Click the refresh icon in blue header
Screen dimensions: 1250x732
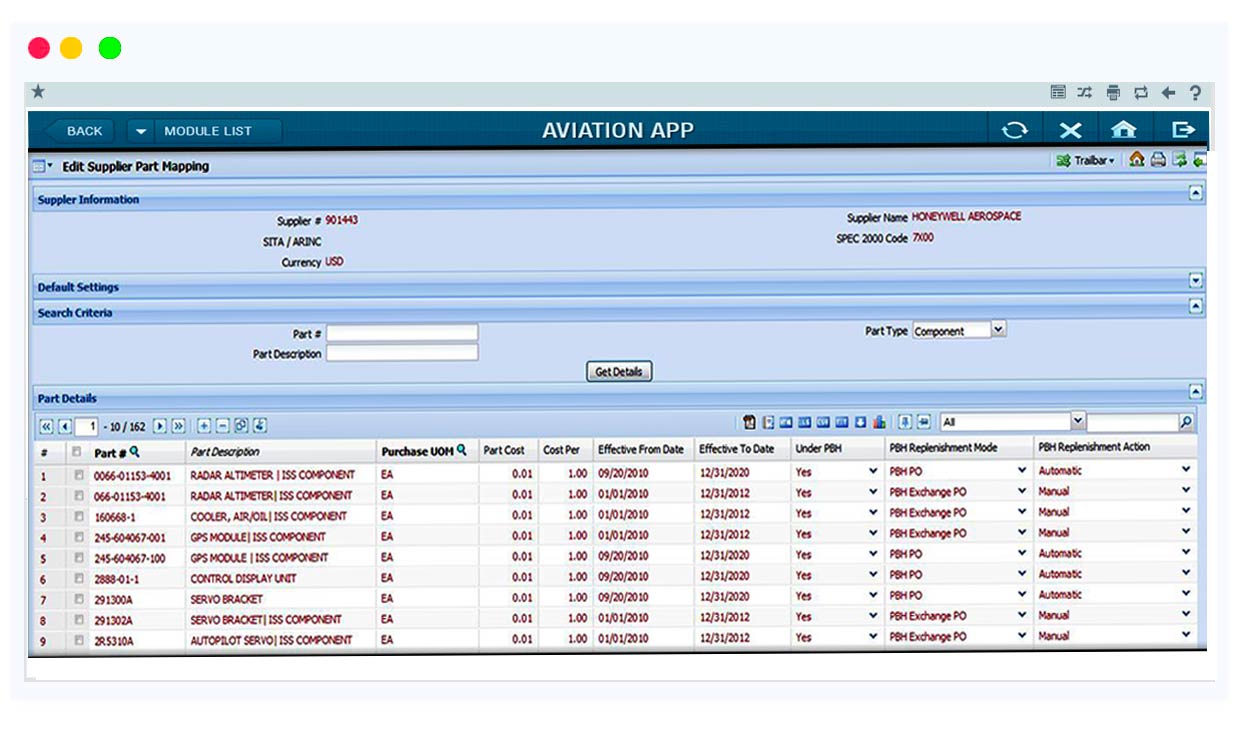1015,130
